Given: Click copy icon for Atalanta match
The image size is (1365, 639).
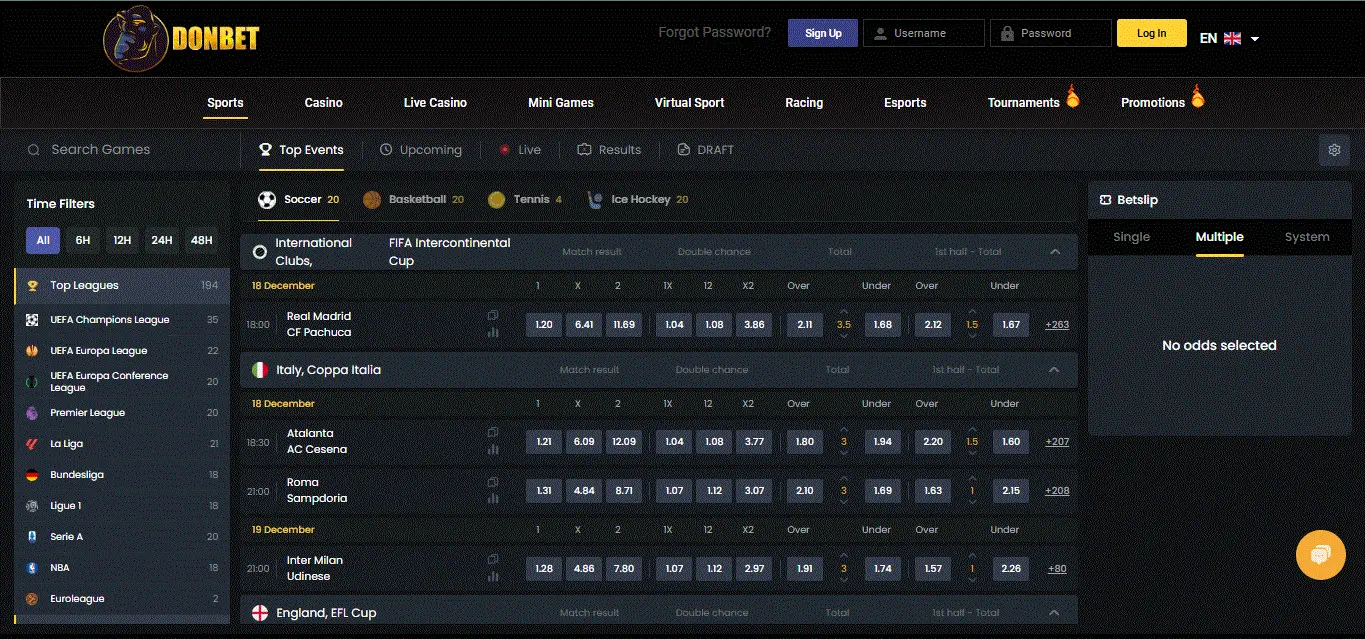Looking at the screenshot, I should click(493, 432).
